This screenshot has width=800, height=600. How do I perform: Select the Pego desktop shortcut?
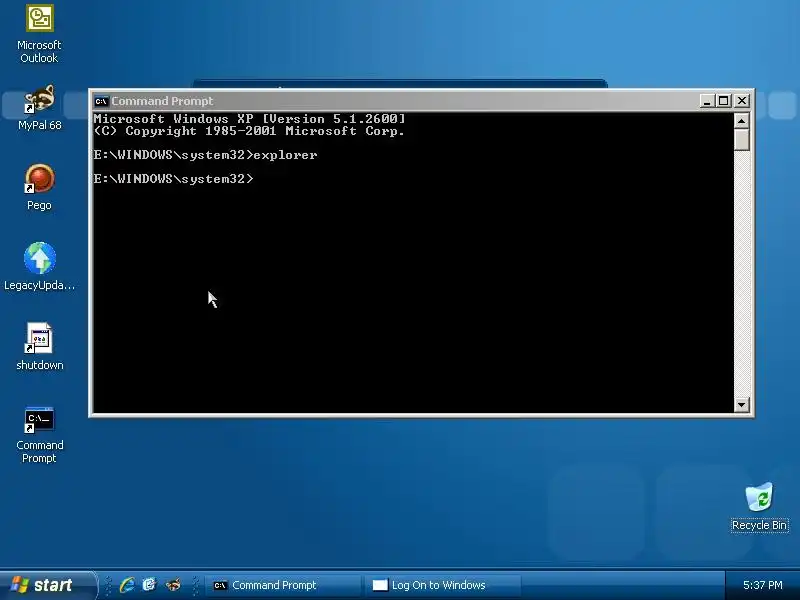click(39, 187)
